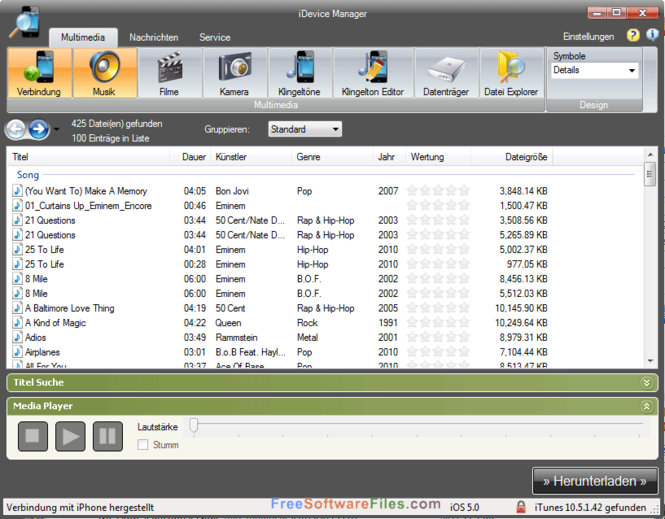Pause playback in Media Player
The image size is (665, 519).
108,436
